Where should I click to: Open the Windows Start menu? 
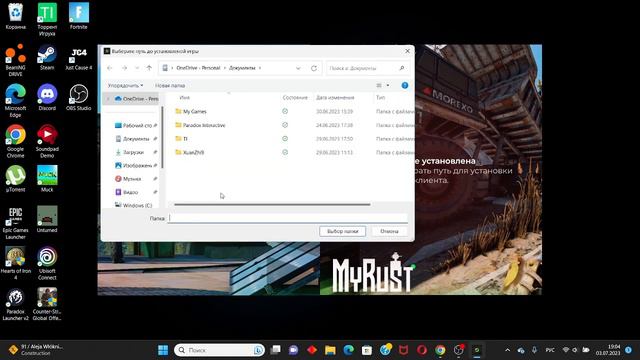pos(163,350)
